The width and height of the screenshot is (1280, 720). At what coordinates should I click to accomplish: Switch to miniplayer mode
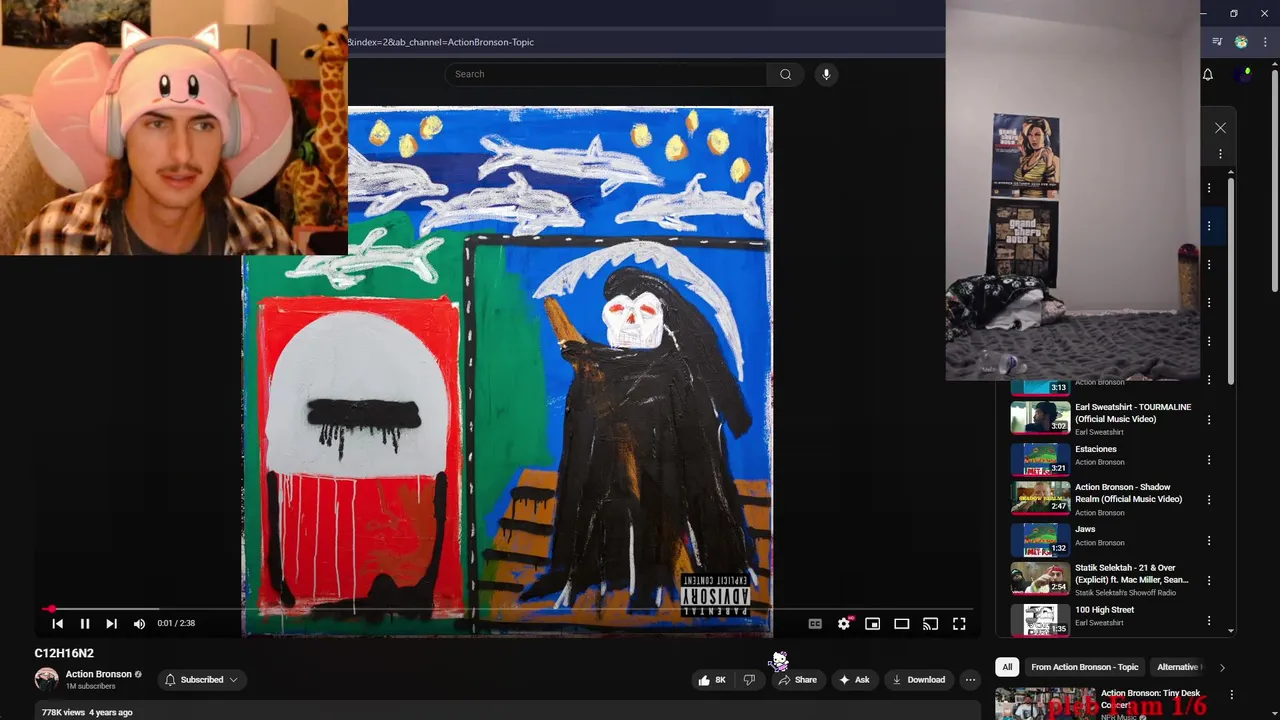click(872, 623)
